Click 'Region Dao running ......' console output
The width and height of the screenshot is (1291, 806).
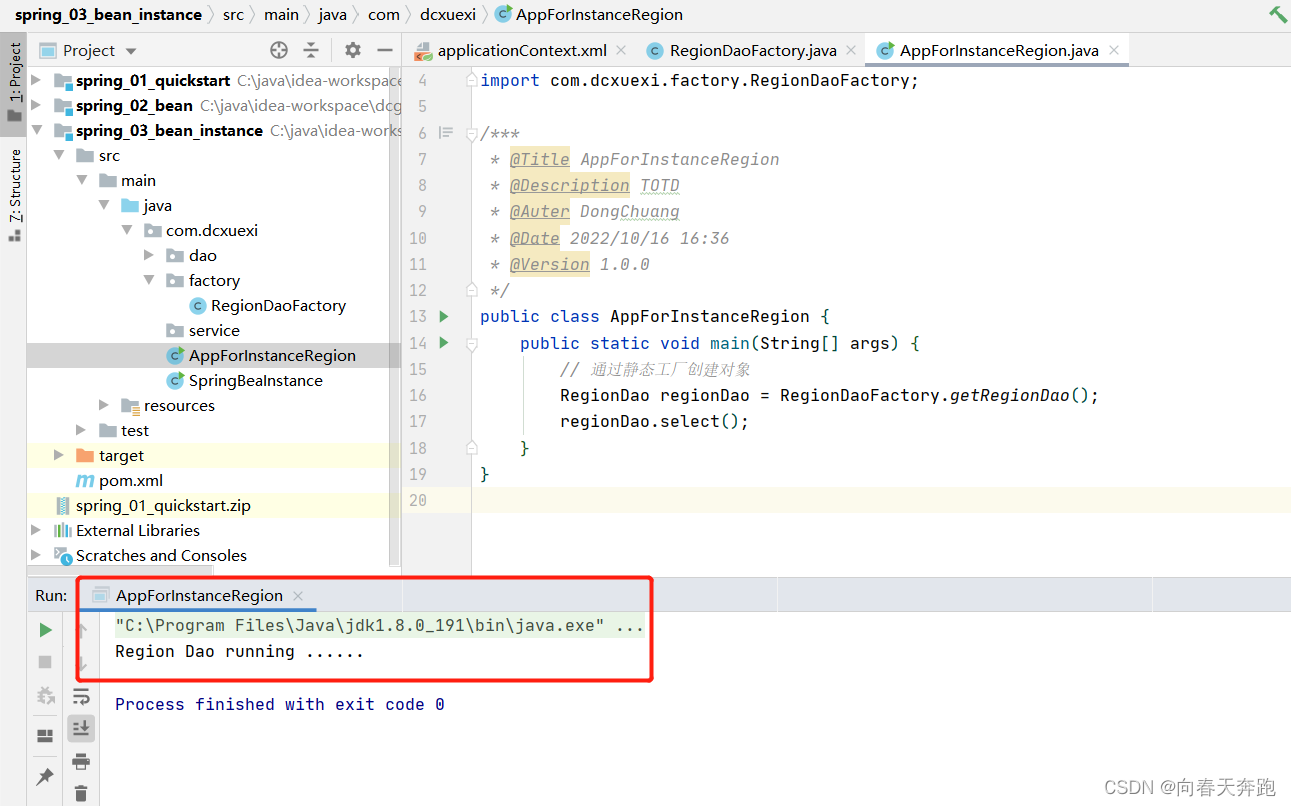(x=239, y=652)
